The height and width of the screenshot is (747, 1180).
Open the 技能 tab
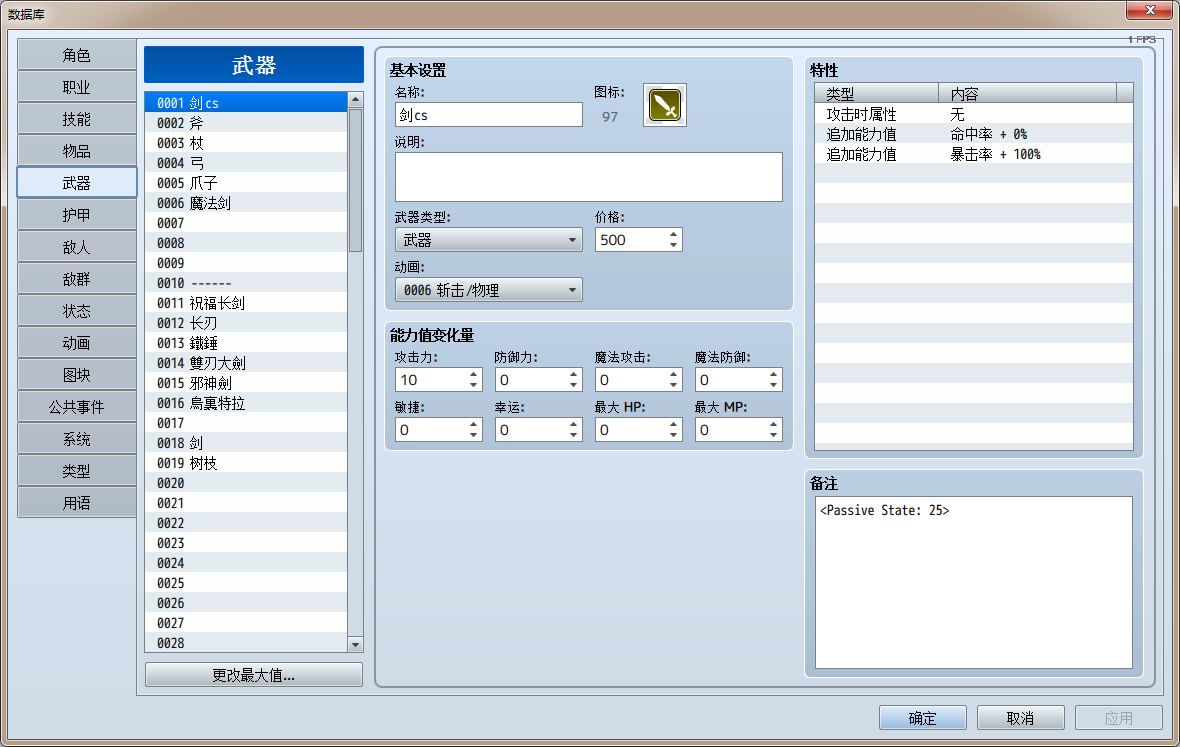tap(77, 119)
